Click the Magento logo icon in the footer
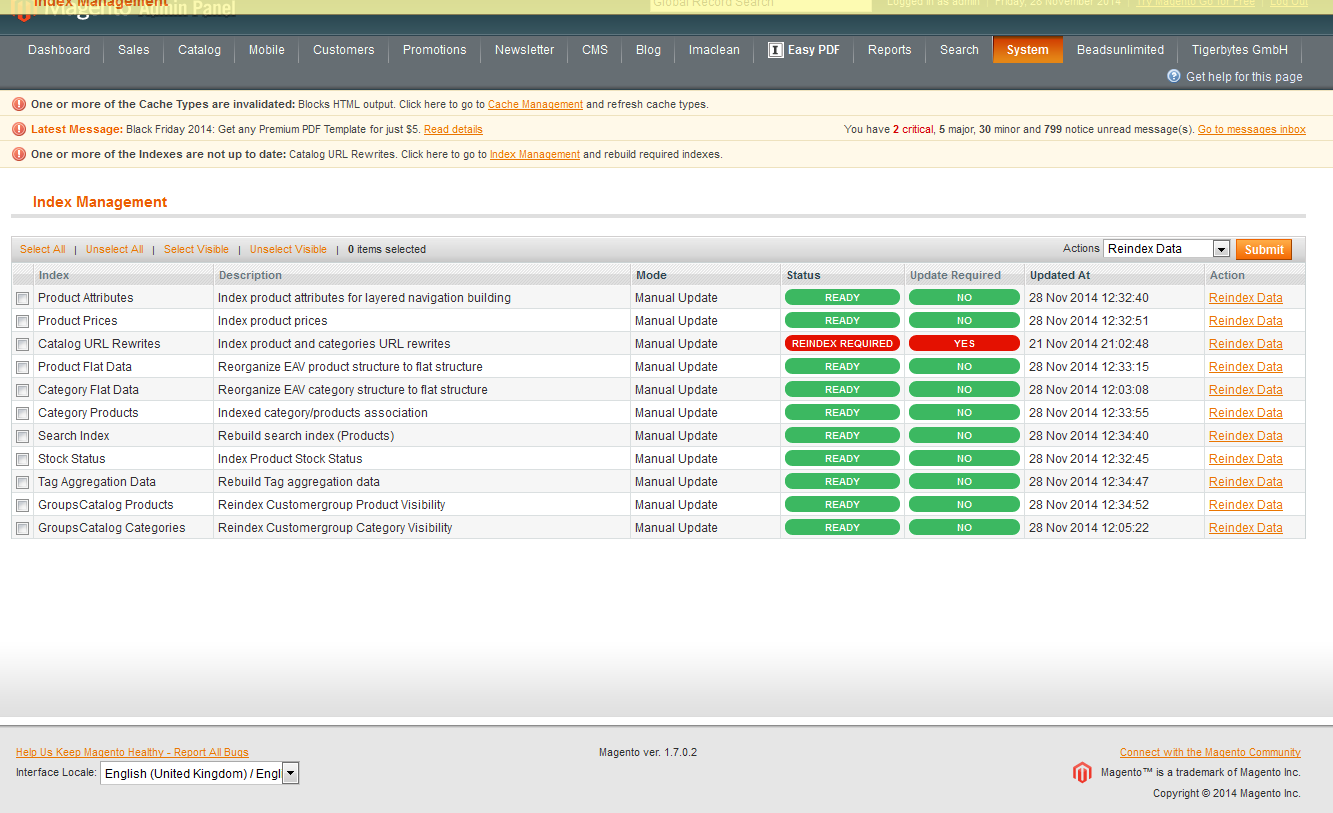 click(1082, 772)
